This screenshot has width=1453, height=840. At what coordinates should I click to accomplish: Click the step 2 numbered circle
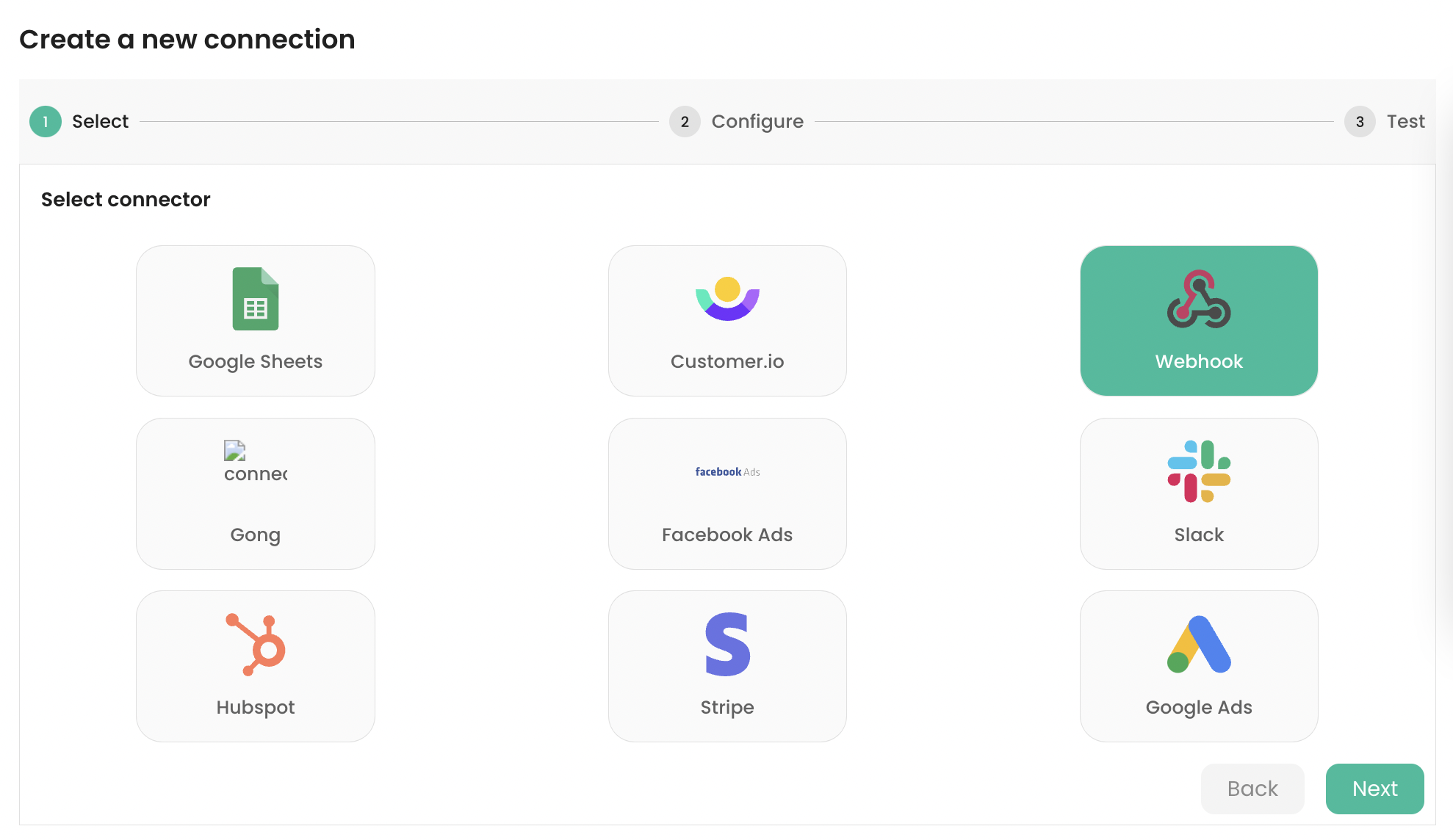(684, 121)
